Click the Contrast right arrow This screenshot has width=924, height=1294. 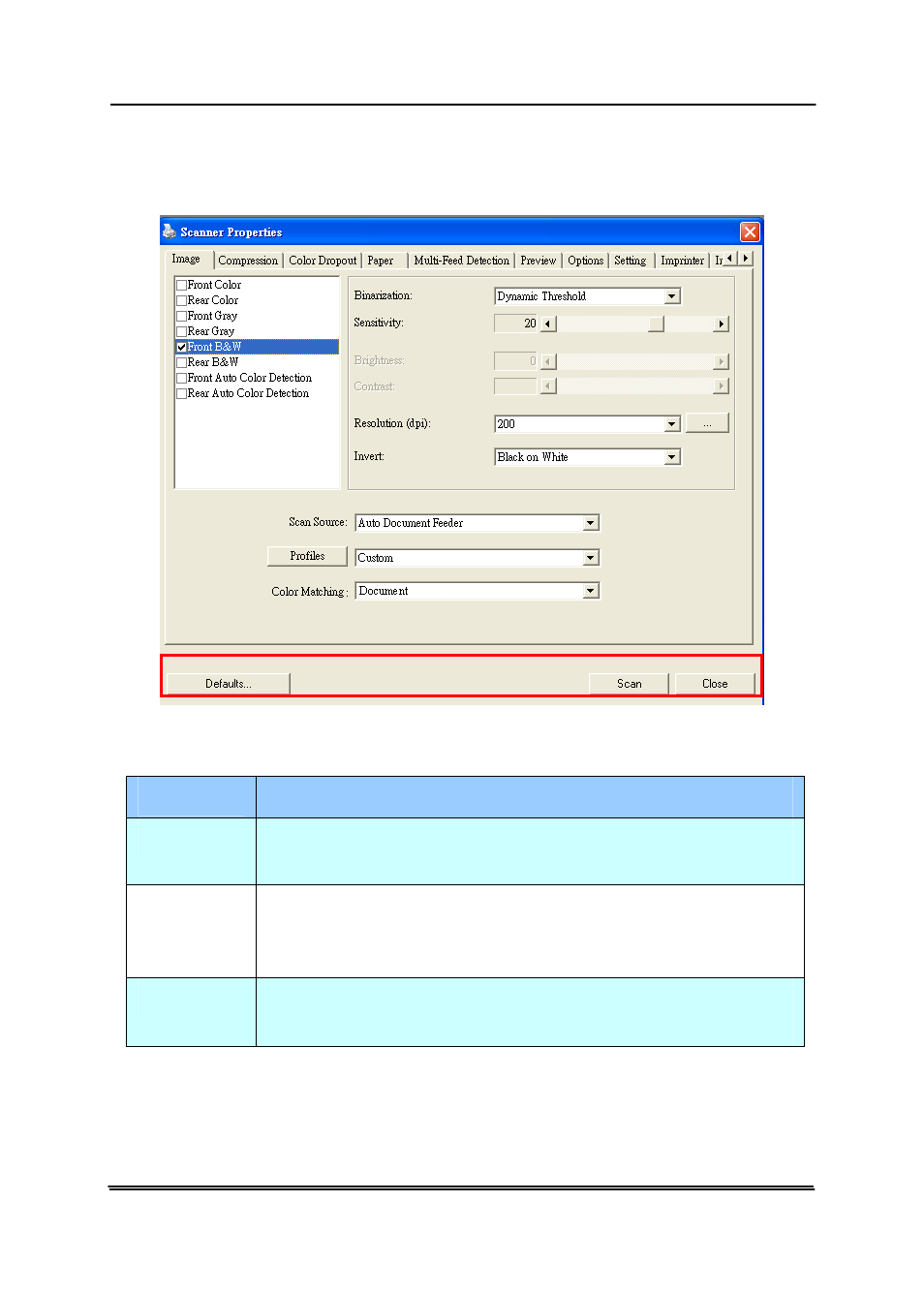coord(721,386)
